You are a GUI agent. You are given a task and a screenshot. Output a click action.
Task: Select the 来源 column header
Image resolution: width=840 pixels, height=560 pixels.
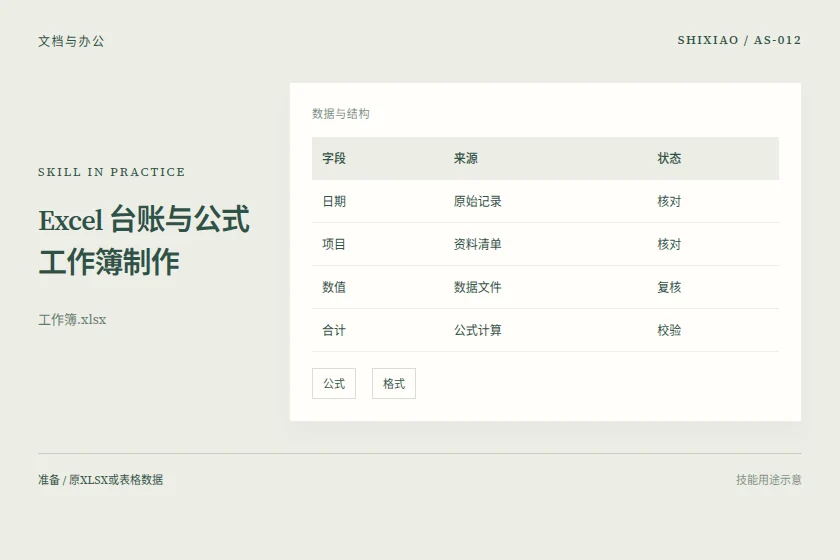tap(466, 158)
